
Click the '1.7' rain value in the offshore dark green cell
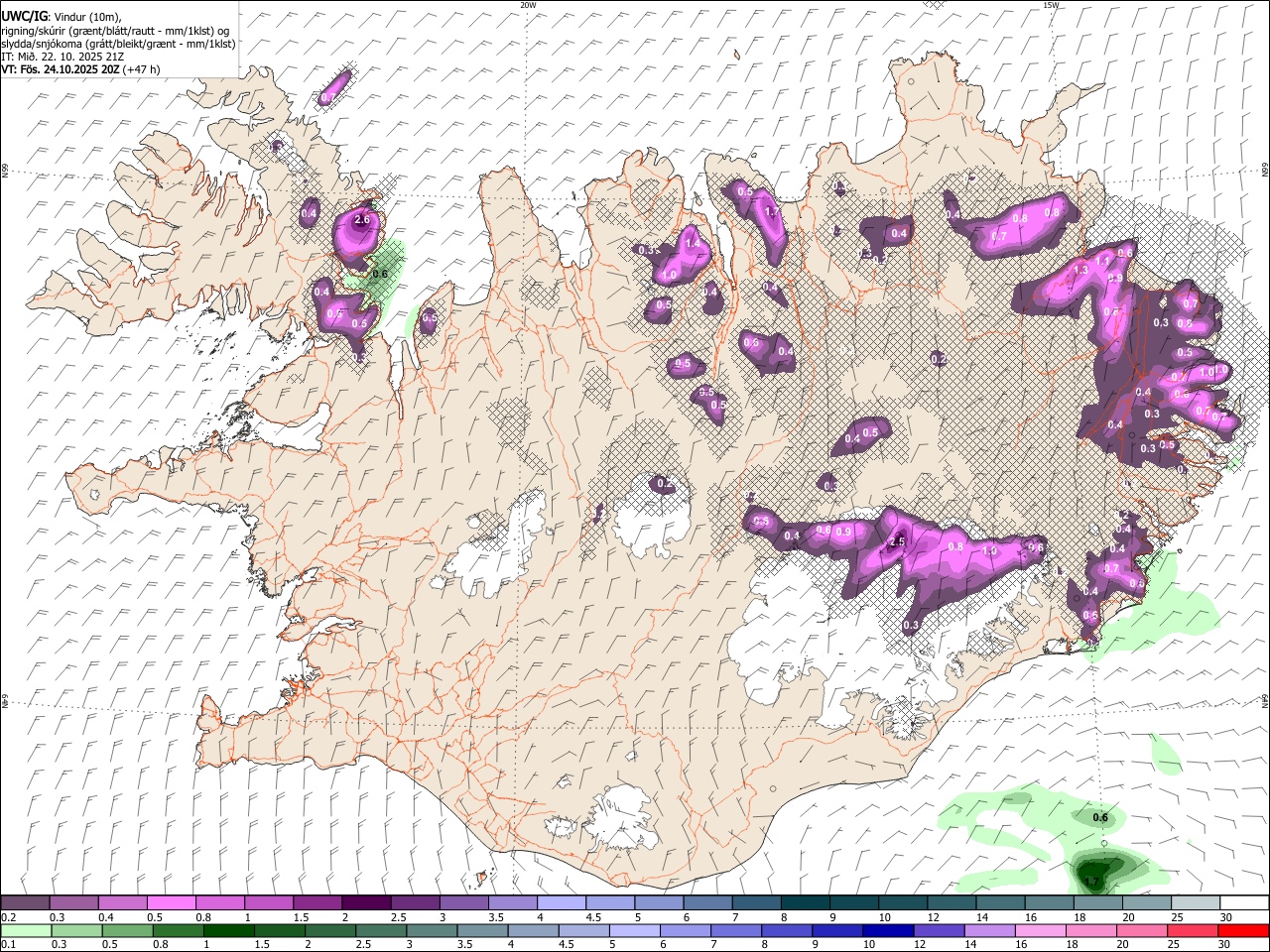click(1091, 882)
